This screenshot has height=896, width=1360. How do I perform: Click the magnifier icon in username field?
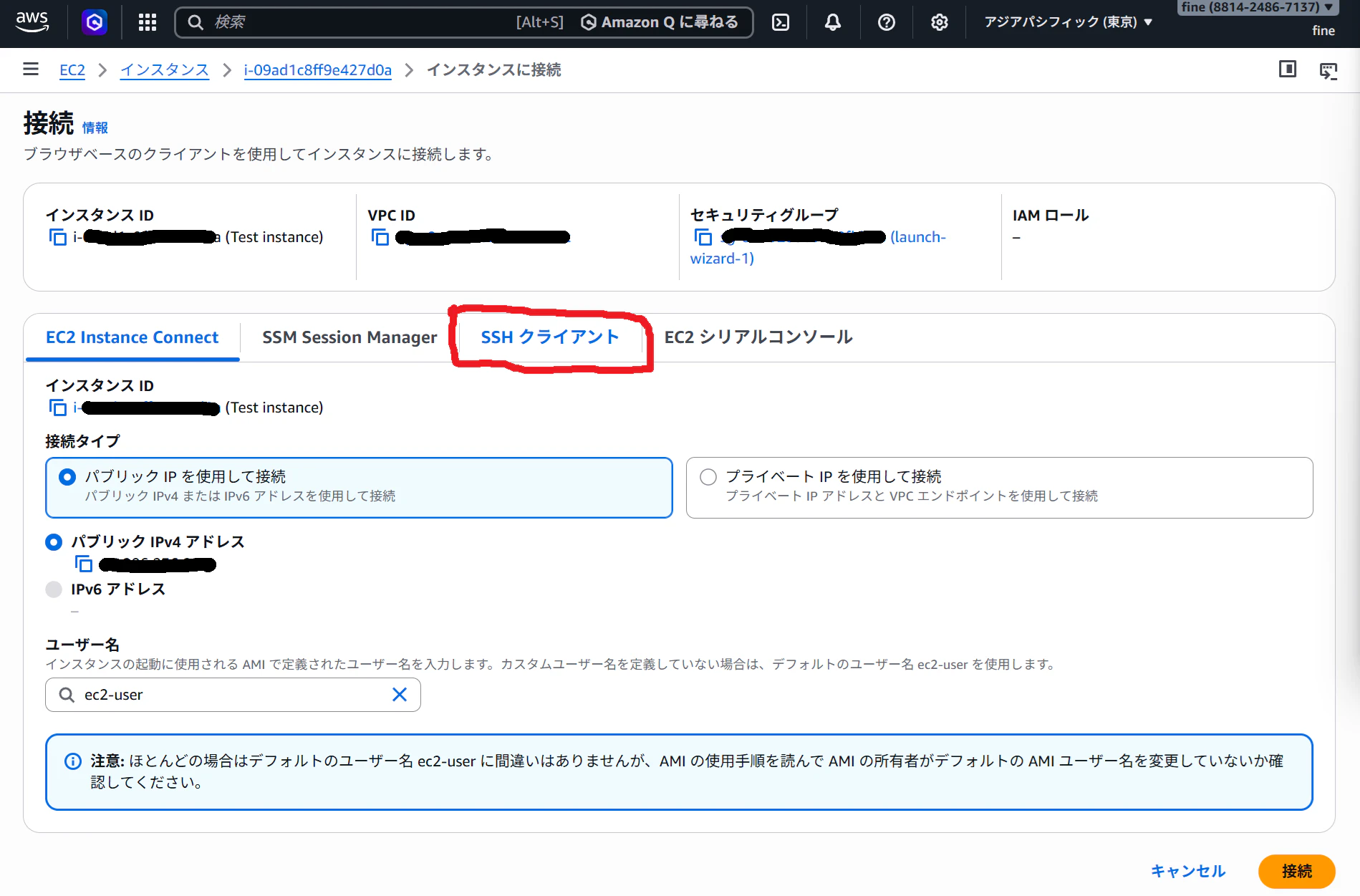click(67, 694)
